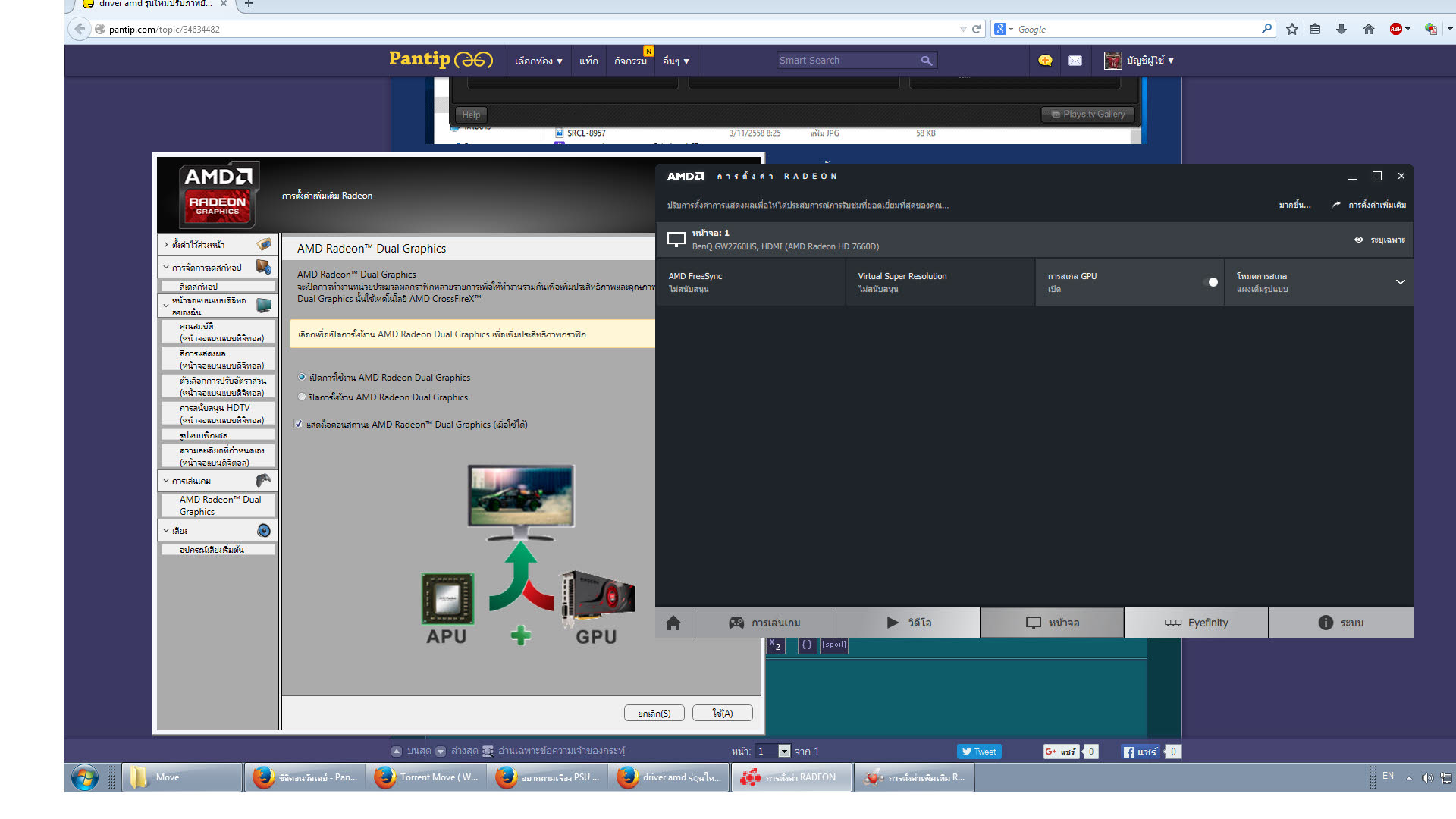The width and height of the screenshot is (1456, 819).
Task: Open การตั้งค่าเพิ่มเติม additional settings link
Action: 1369,205
